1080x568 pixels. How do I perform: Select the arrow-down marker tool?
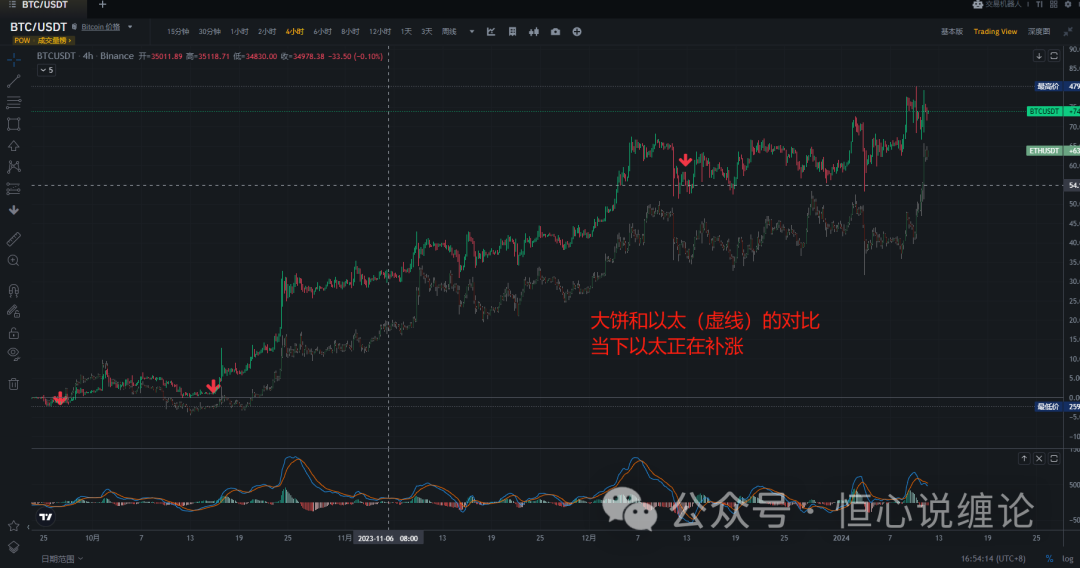click(x=13, y=210)
